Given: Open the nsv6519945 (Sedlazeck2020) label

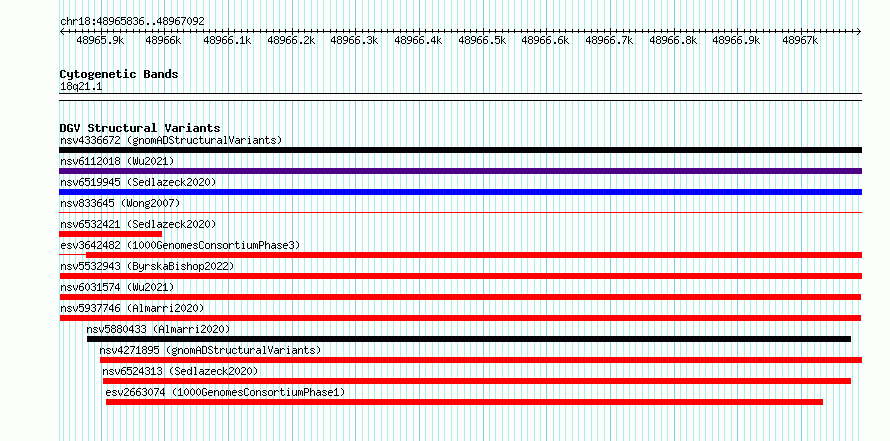Looking at the screenshot, I should pyautogui.click(x=138, y=182).
